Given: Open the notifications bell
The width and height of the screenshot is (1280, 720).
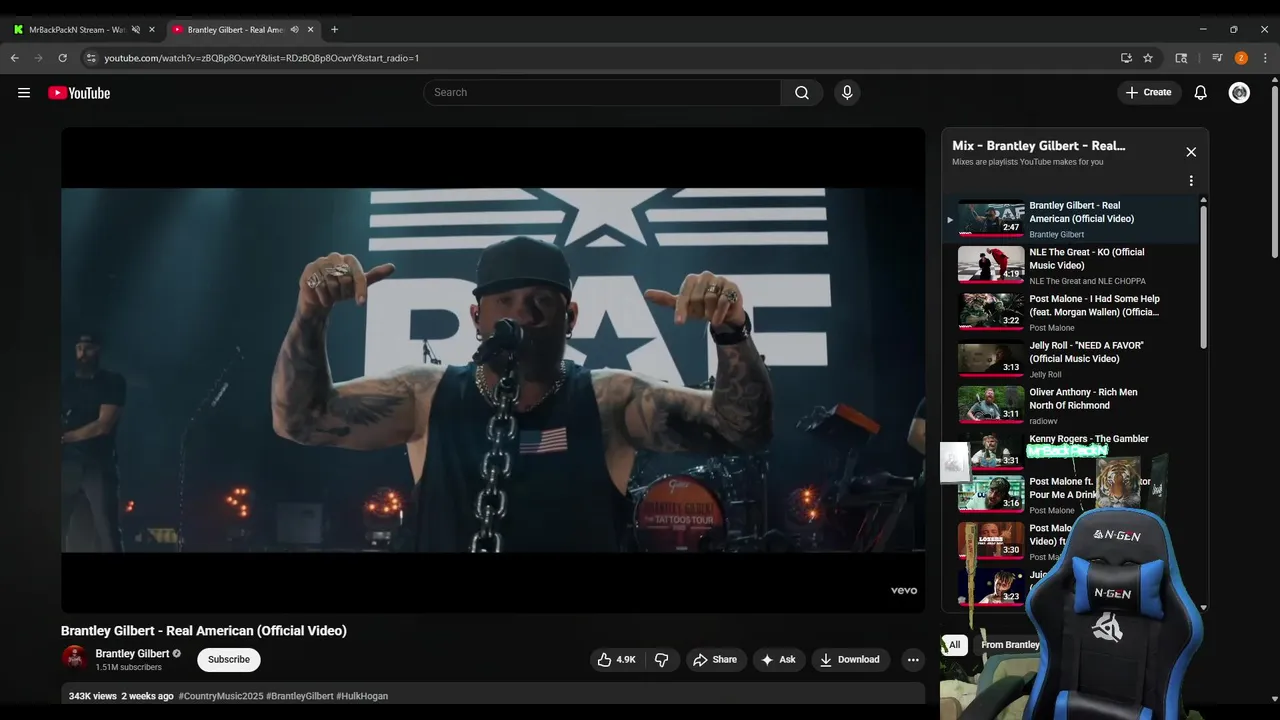Looking at the screenshot, I should (1201, 93).
